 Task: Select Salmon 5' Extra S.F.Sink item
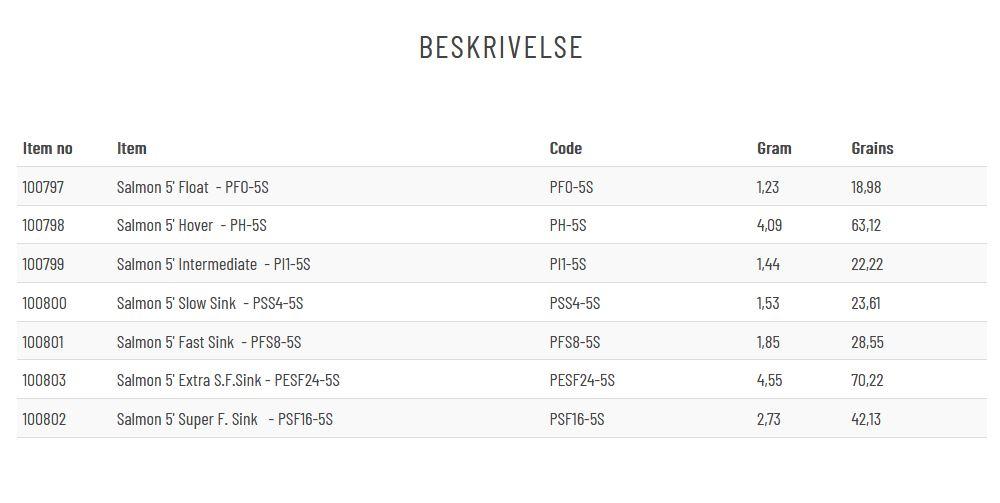228,380
